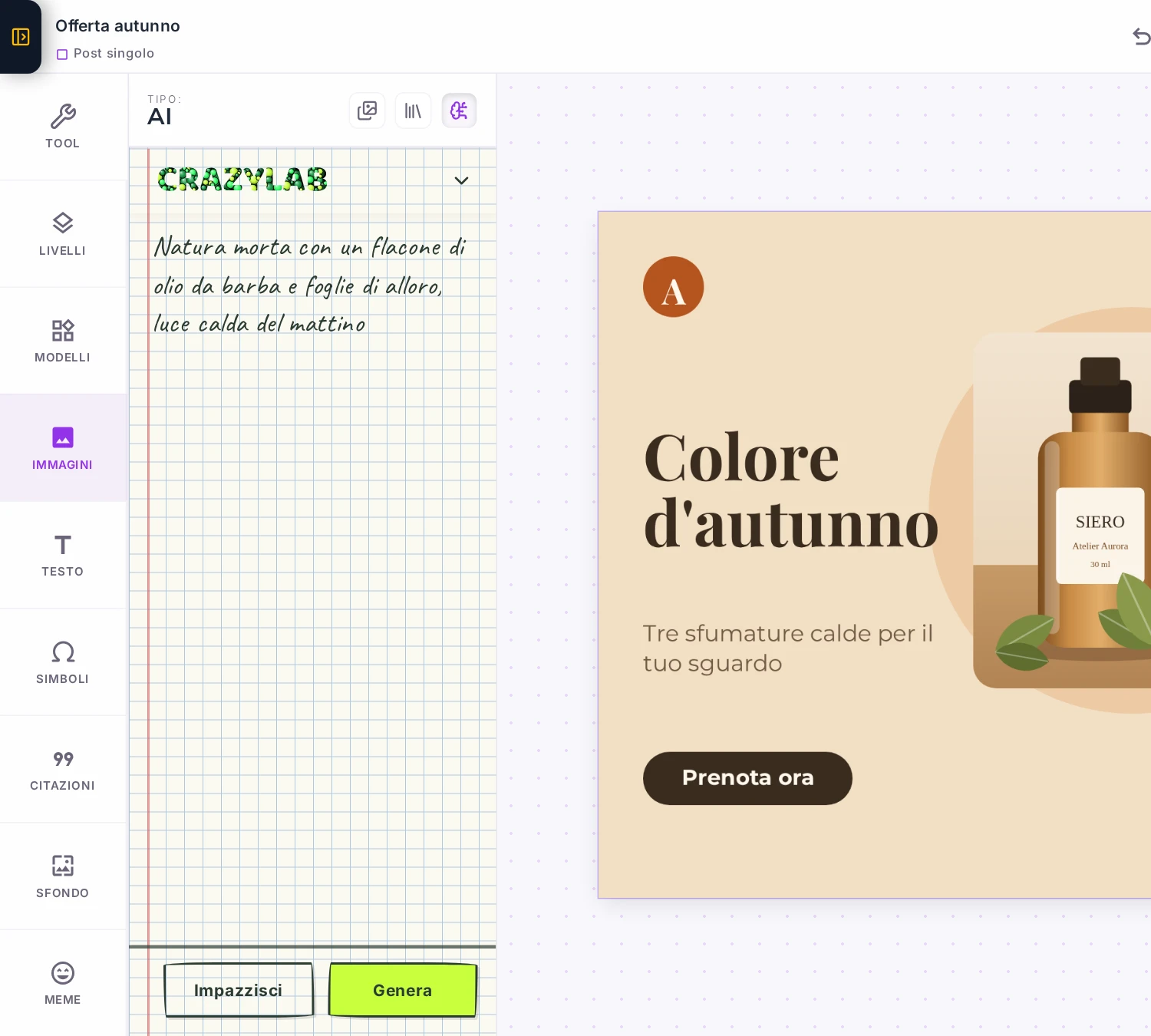This screenshot has height=1036, width=1151.
Task: Click the 'Post singolo' format label
Action: tap(106, 54)
